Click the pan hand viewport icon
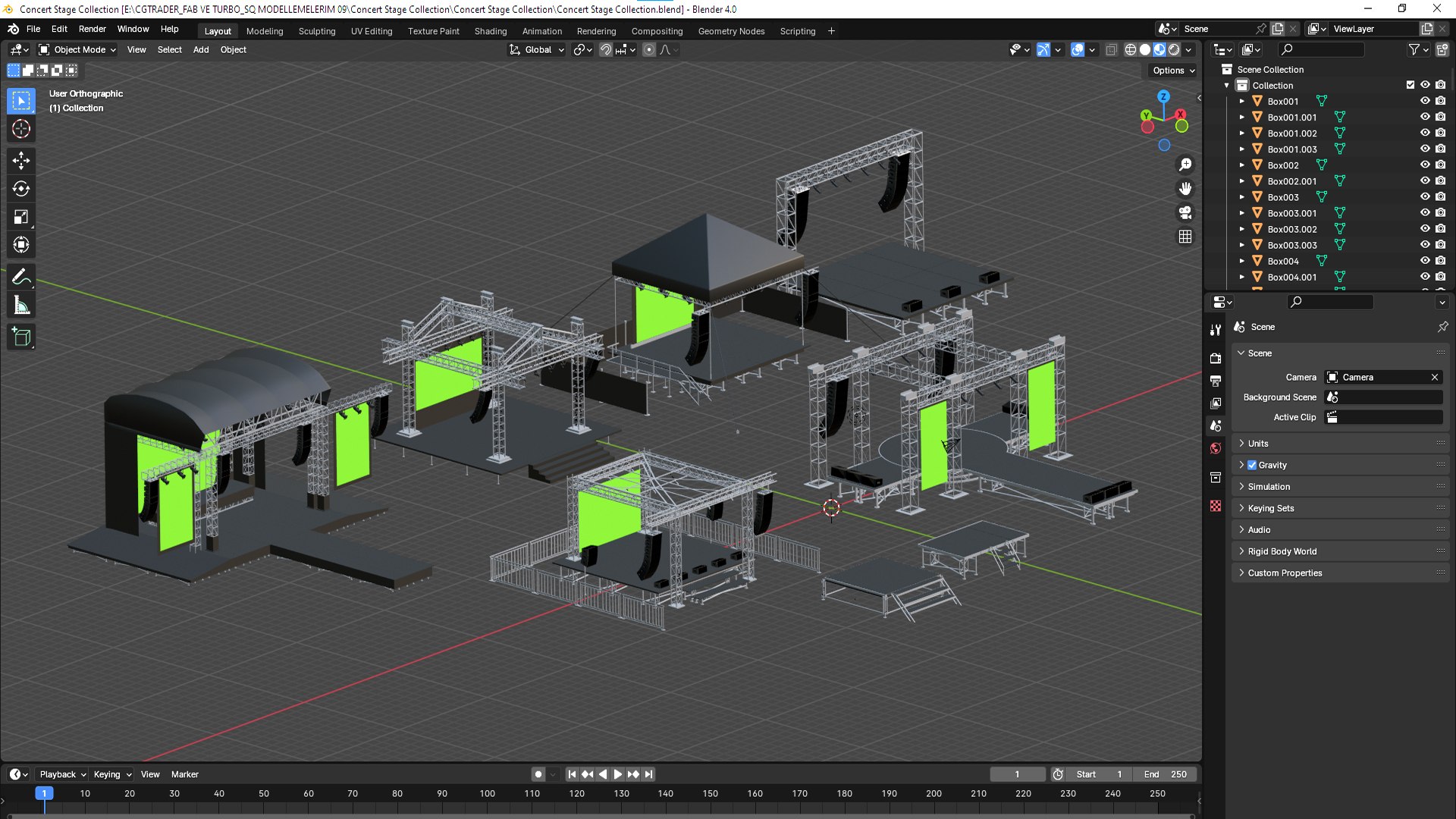 [1185, 188]
